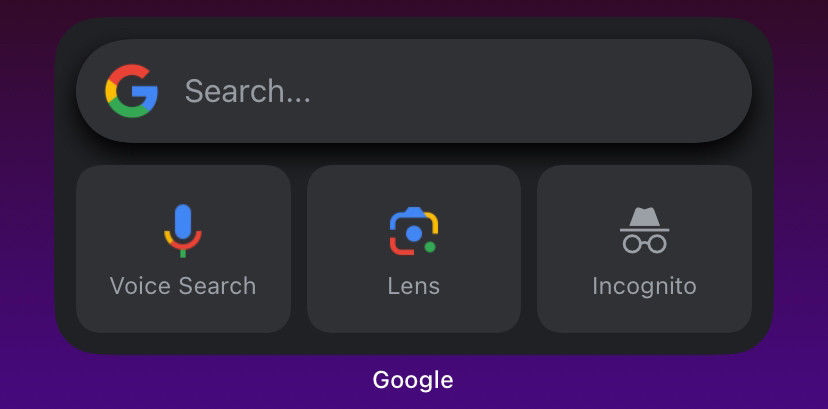Click the Google widget name label
The width and height of the screenshot is (828, 409).
click(413, 380)
